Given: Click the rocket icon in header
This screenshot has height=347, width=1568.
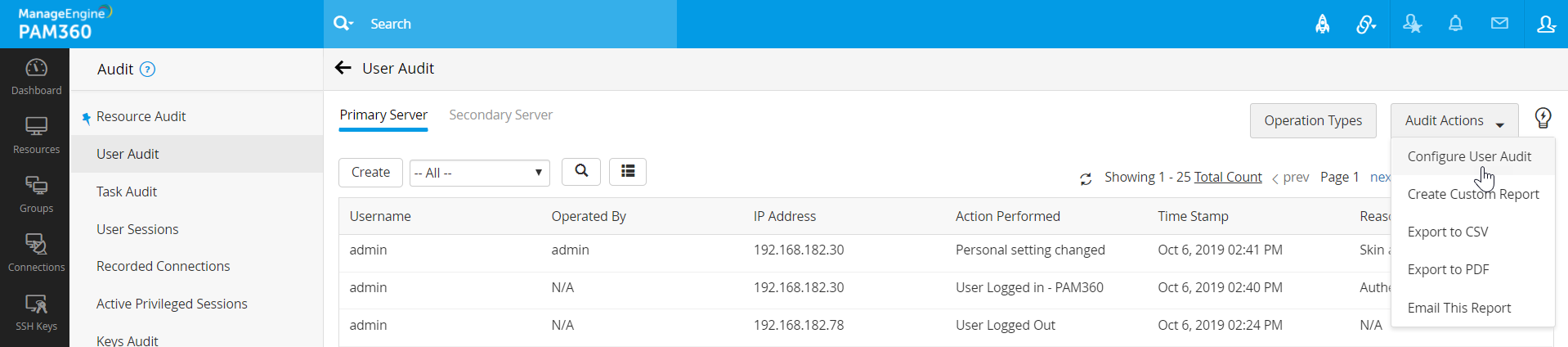Looking at the screenshot, I should click(x=1322, y=24).
